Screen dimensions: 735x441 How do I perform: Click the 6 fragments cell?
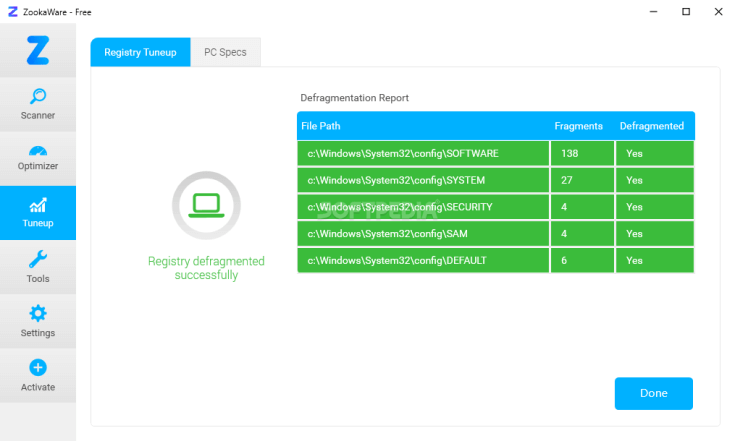click(582, 260)
